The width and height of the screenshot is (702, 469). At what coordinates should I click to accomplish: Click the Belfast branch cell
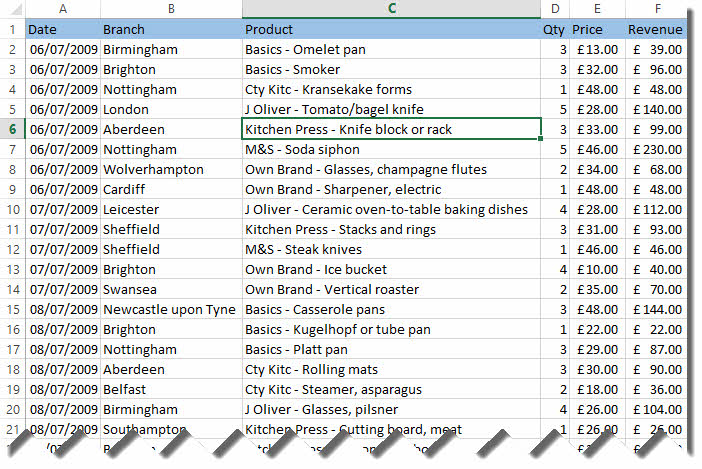coord(171,390)
